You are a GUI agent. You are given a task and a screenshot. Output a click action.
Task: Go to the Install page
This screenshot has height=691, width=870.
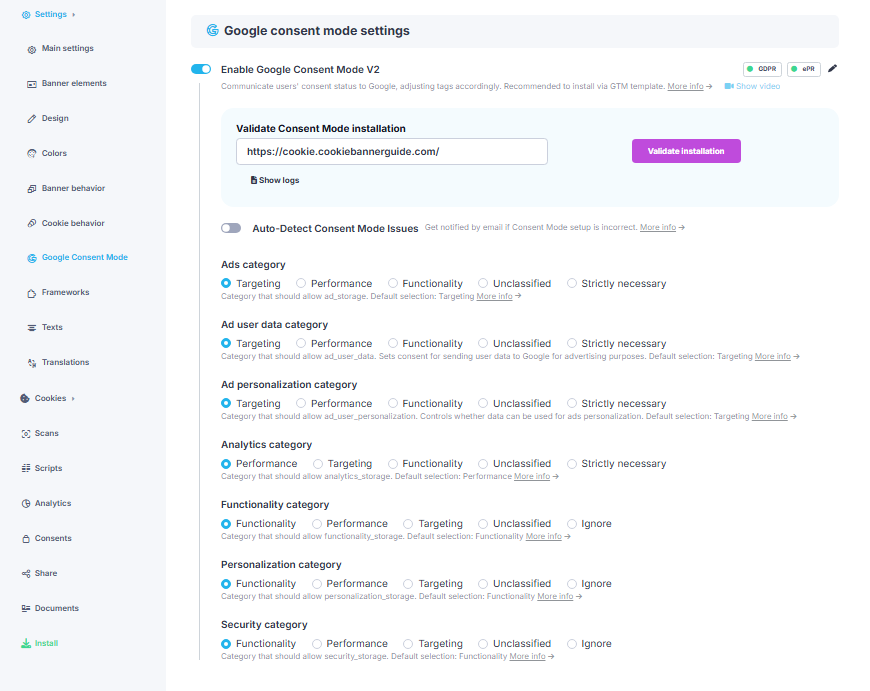46,643
